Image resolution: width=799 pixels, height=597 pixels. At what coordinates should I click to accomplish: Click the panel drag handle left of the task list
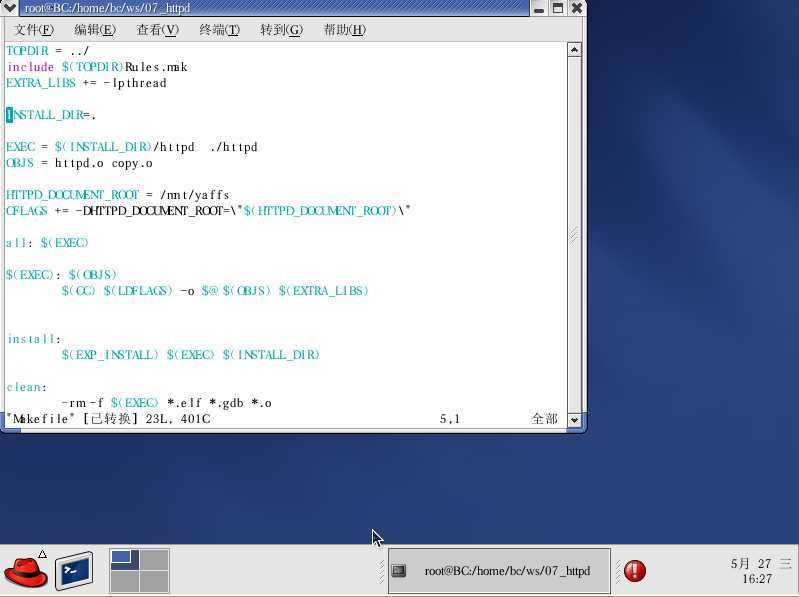pyautogui.click(x=381, y=571)
